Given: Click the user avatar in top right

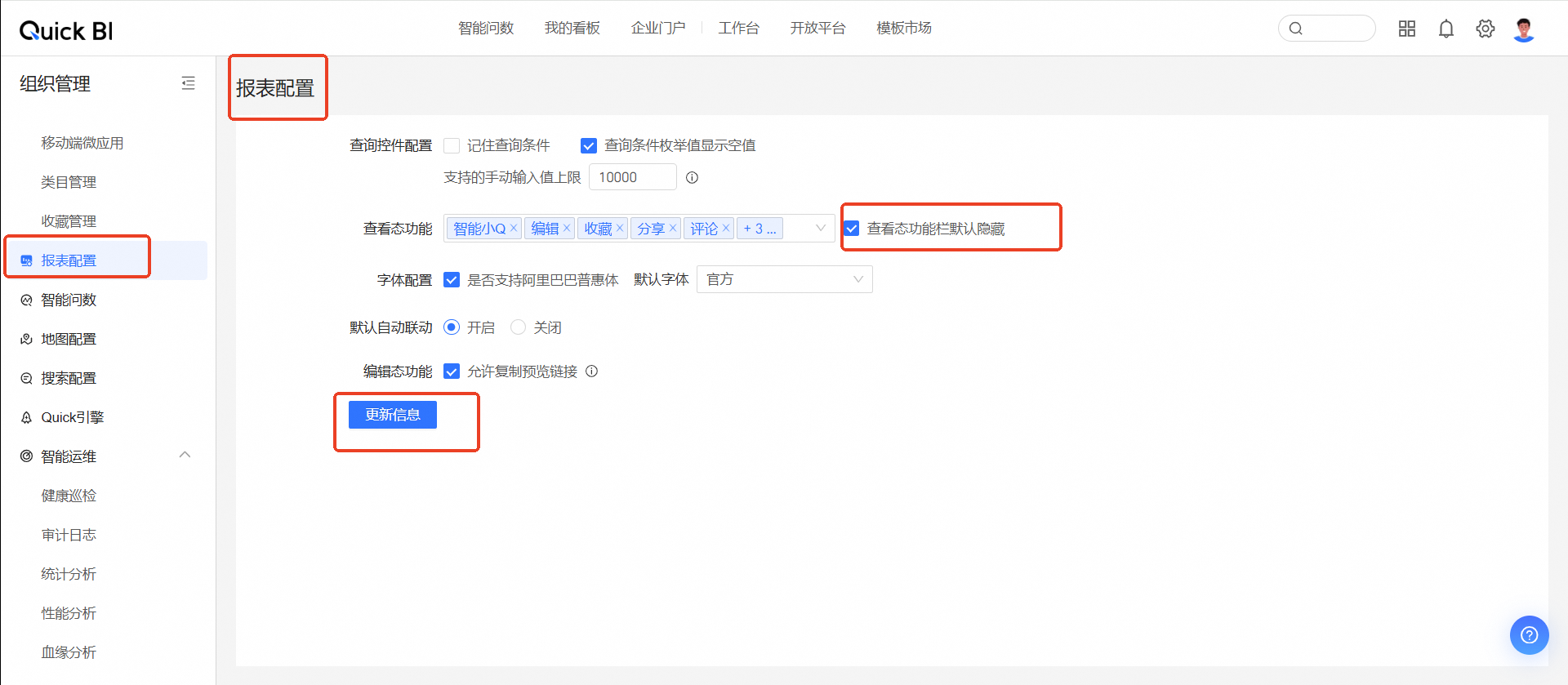Looking at the screenshot, I should pyautogui.click(x=1523, y=29).
